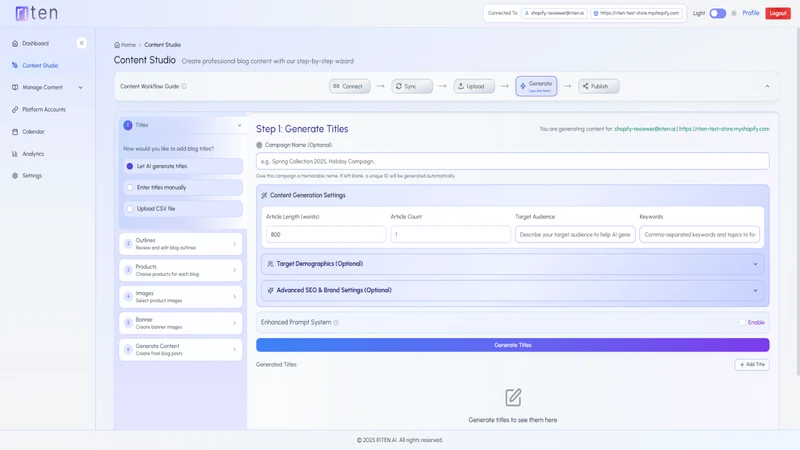Focus the Campaign Name input field

coord(513,161)
